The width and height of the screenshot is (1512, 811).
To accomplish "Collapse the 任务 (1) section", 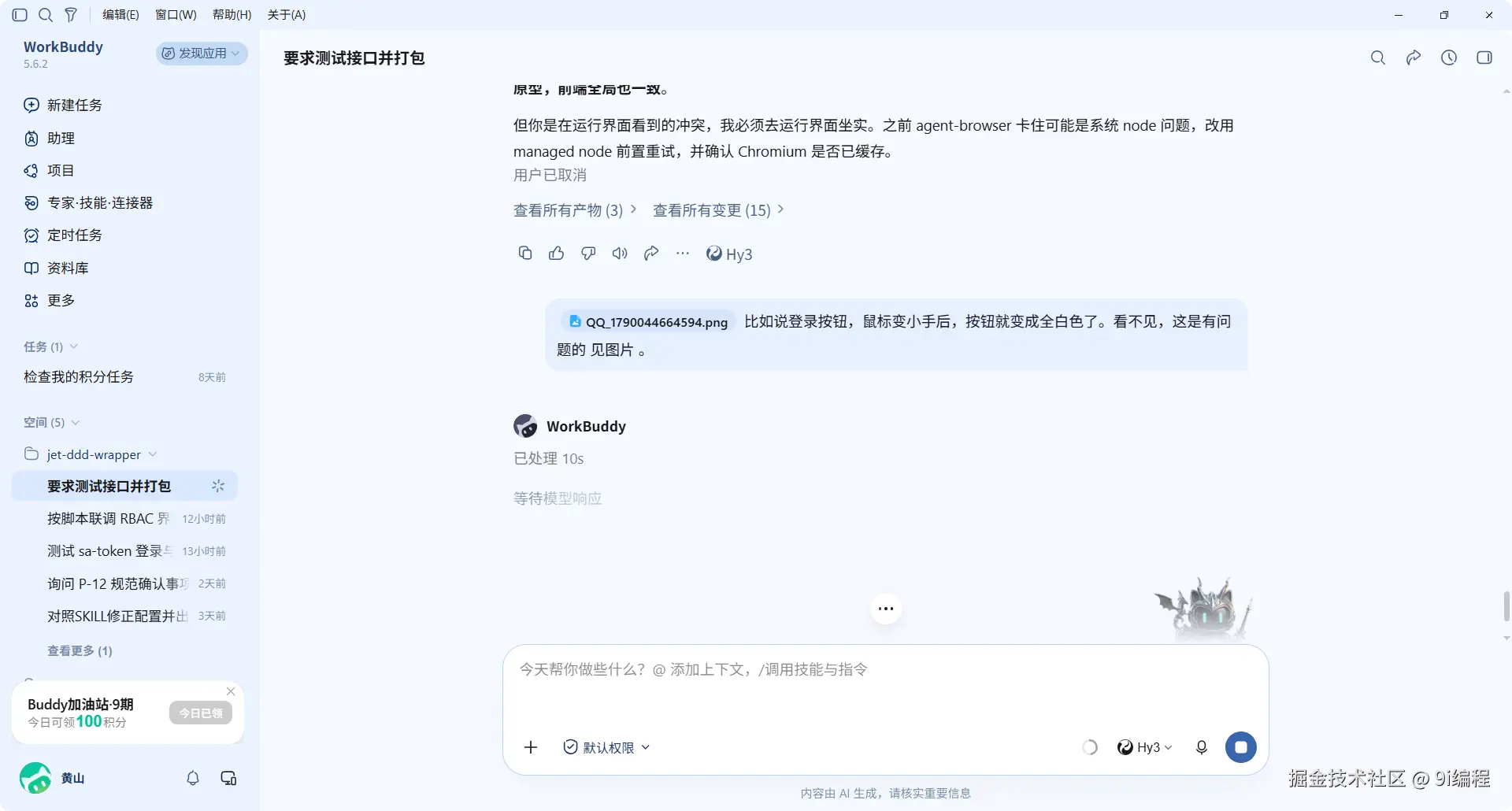I will pyautogui.click(x=51, y=347).
